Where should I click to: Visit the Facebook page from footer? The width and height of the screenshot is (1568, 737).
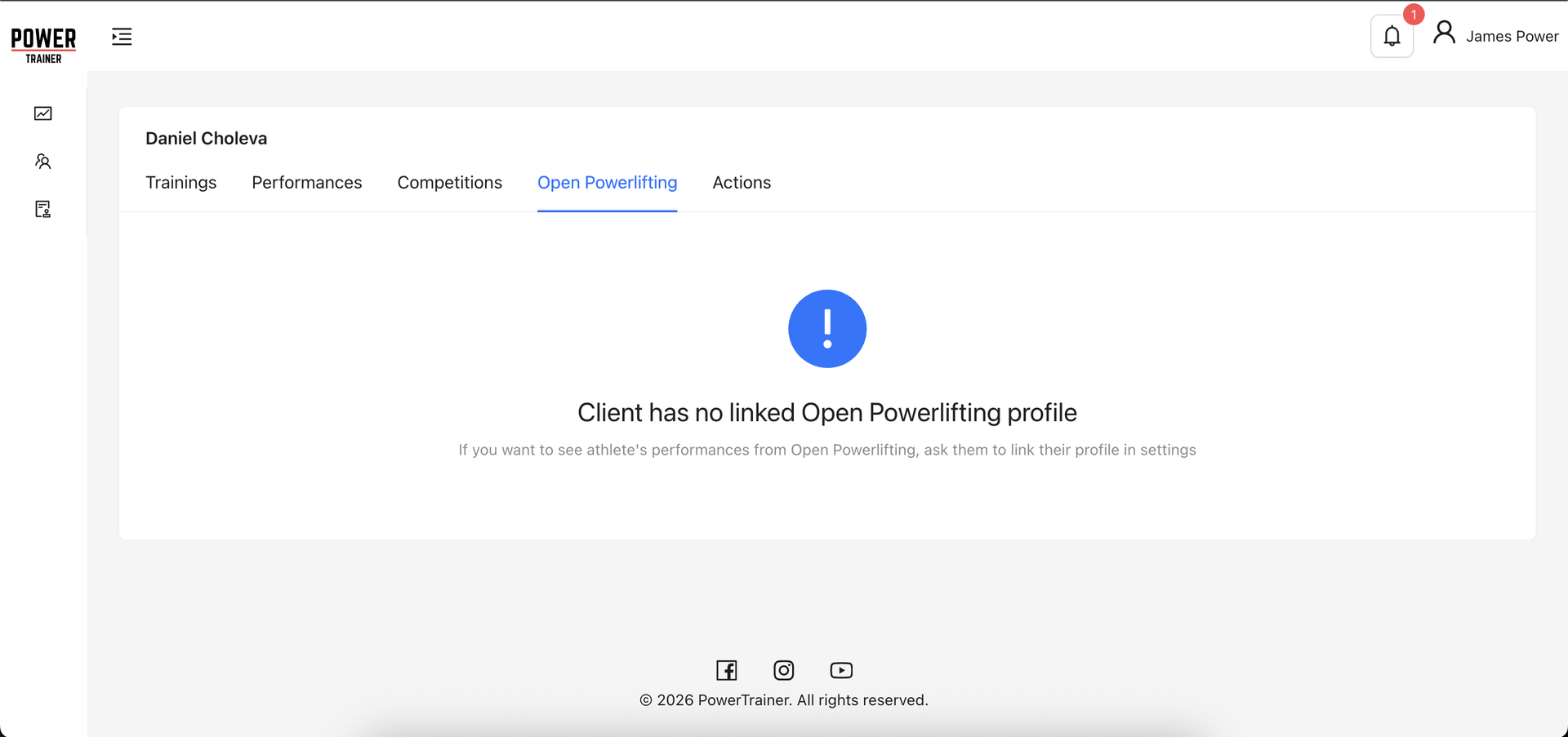(726, 670)
